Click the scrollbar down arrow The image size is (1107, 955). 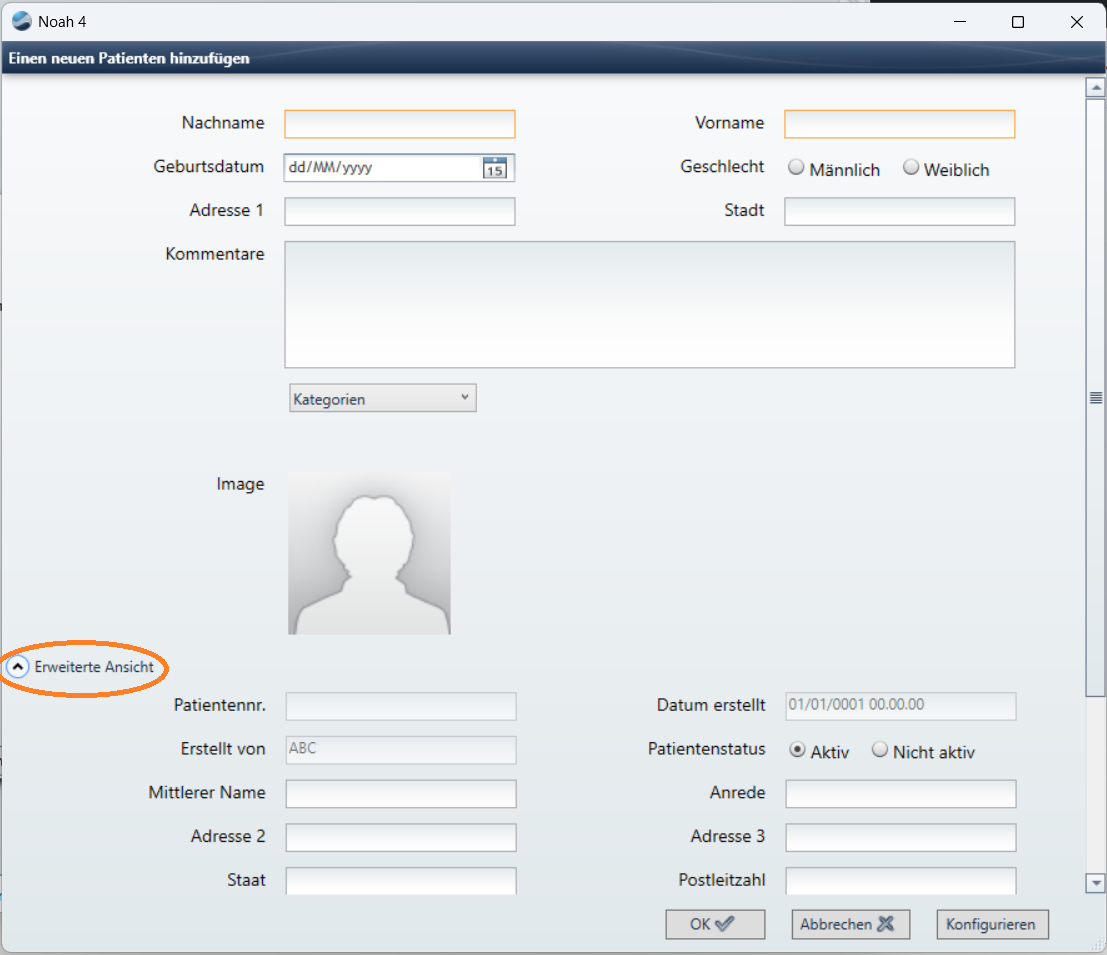point(1096,883)
